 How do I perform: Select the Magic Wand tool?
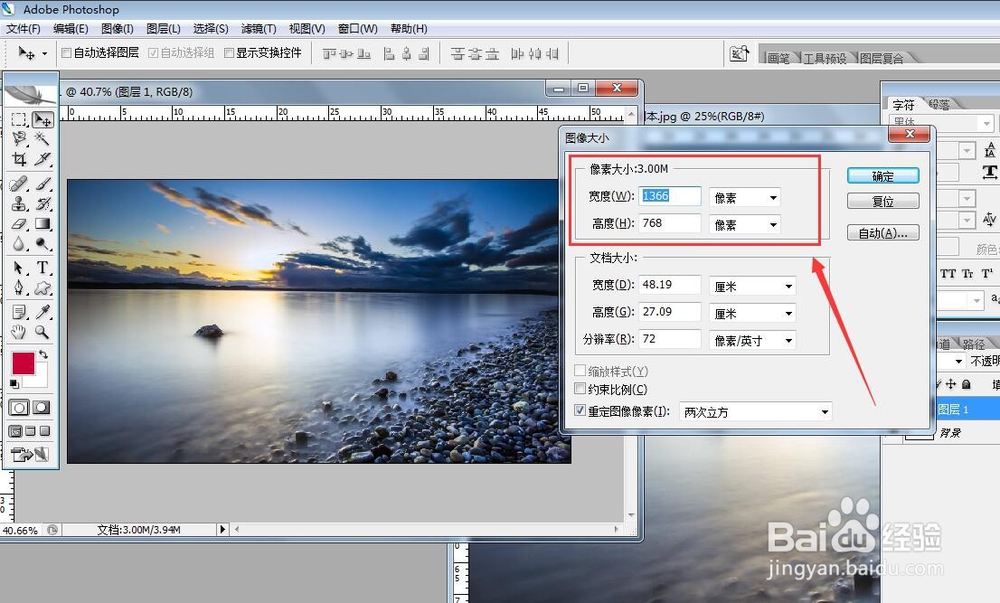[x=42, y=138]
